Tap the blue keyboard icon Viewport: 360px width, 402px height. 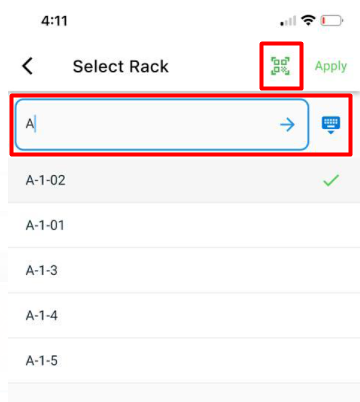[331, 125]
